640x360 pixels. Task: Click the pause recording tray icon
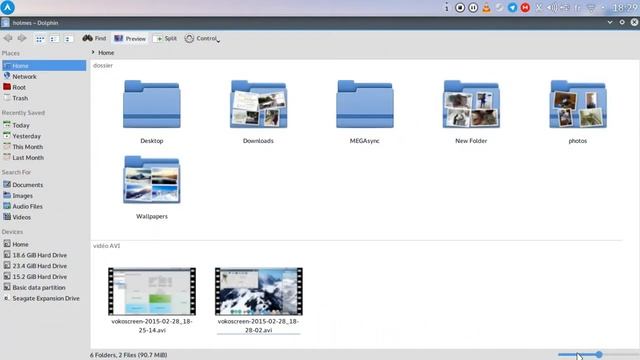coord(473,7)
